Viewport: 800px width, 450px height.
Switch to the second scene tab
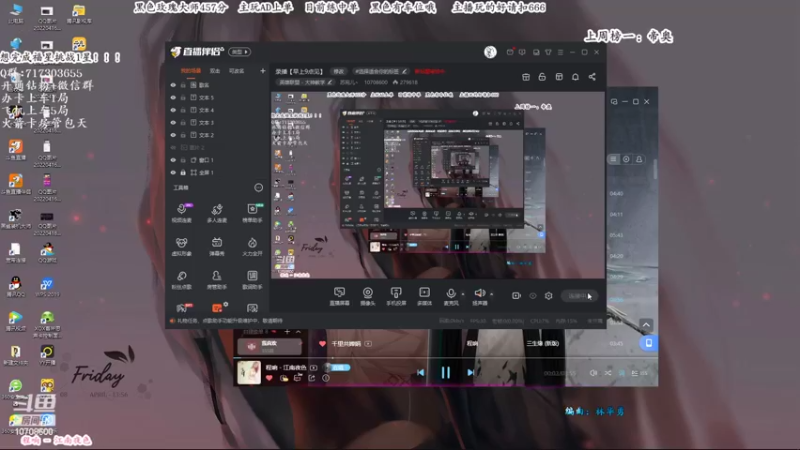click(215, 71)
